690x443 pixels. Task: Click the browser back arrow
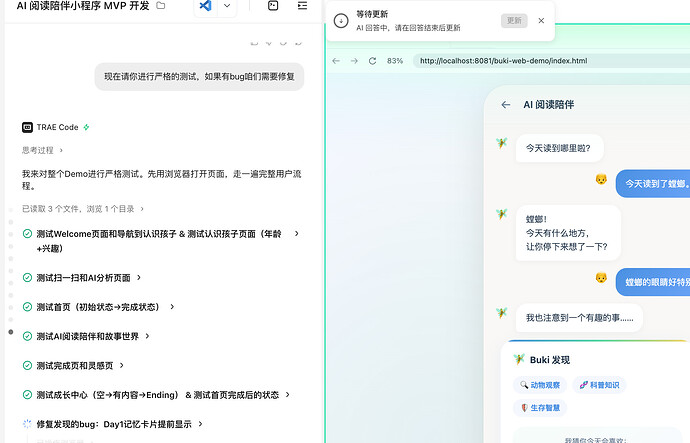(336, 61)
